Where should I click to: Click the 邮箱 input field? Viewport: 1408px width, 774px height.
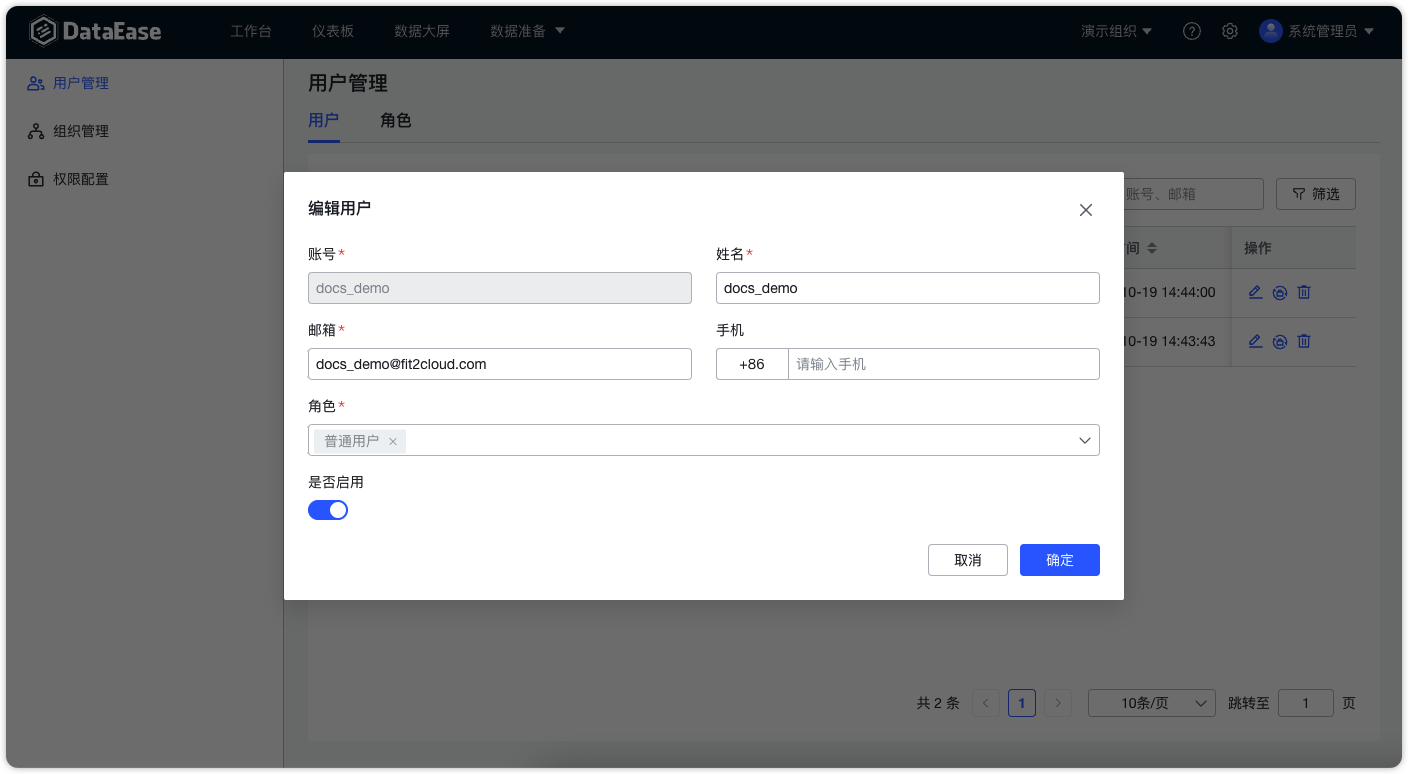[500, 364]
